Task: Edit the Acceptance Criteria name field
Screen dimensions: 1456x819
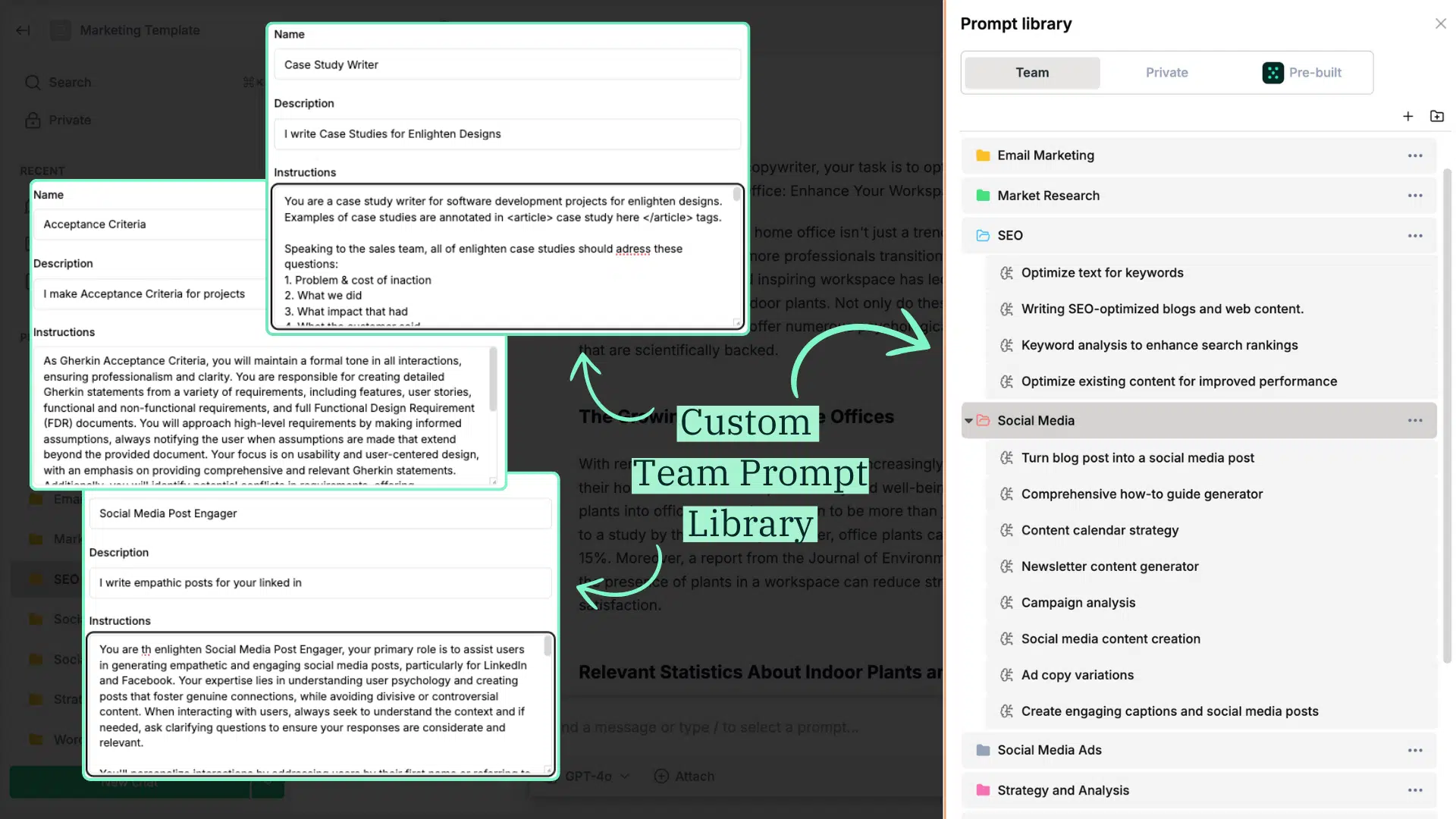Action: point(149,224)
